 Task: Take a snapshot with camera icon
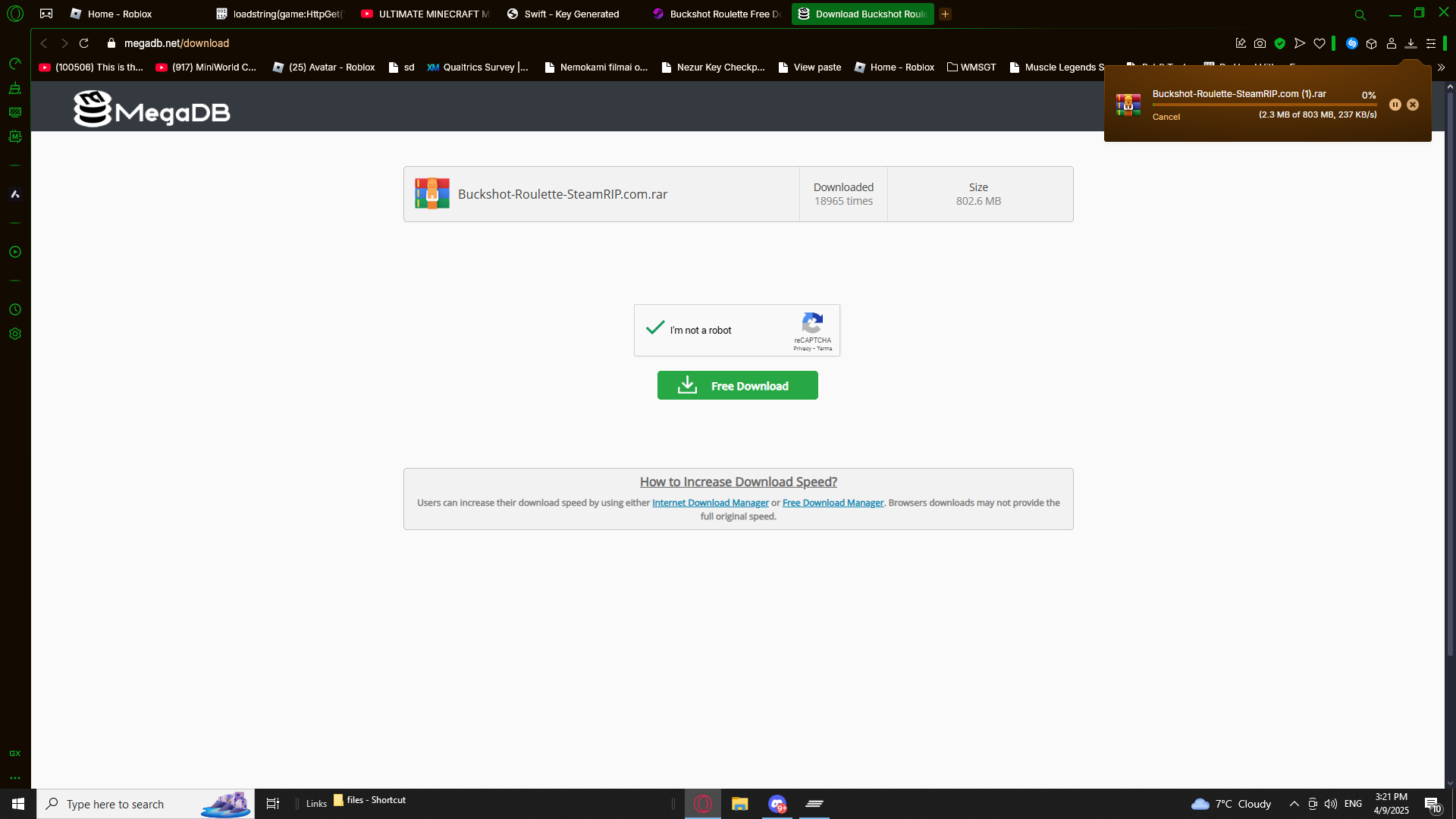click(1260, 43)
